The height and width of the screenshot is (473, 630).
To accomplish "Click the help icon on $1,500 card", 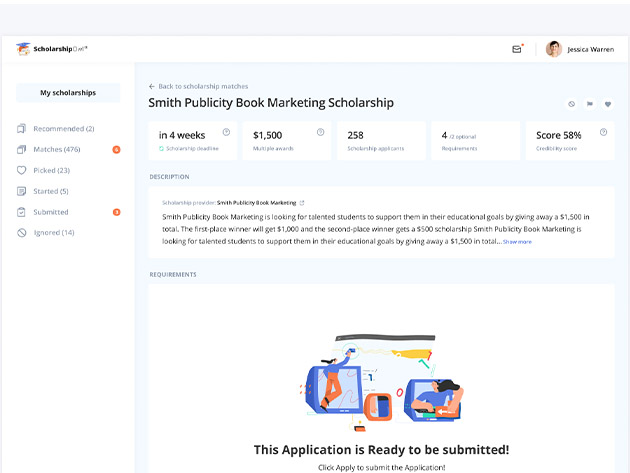I will coord(320,132).
